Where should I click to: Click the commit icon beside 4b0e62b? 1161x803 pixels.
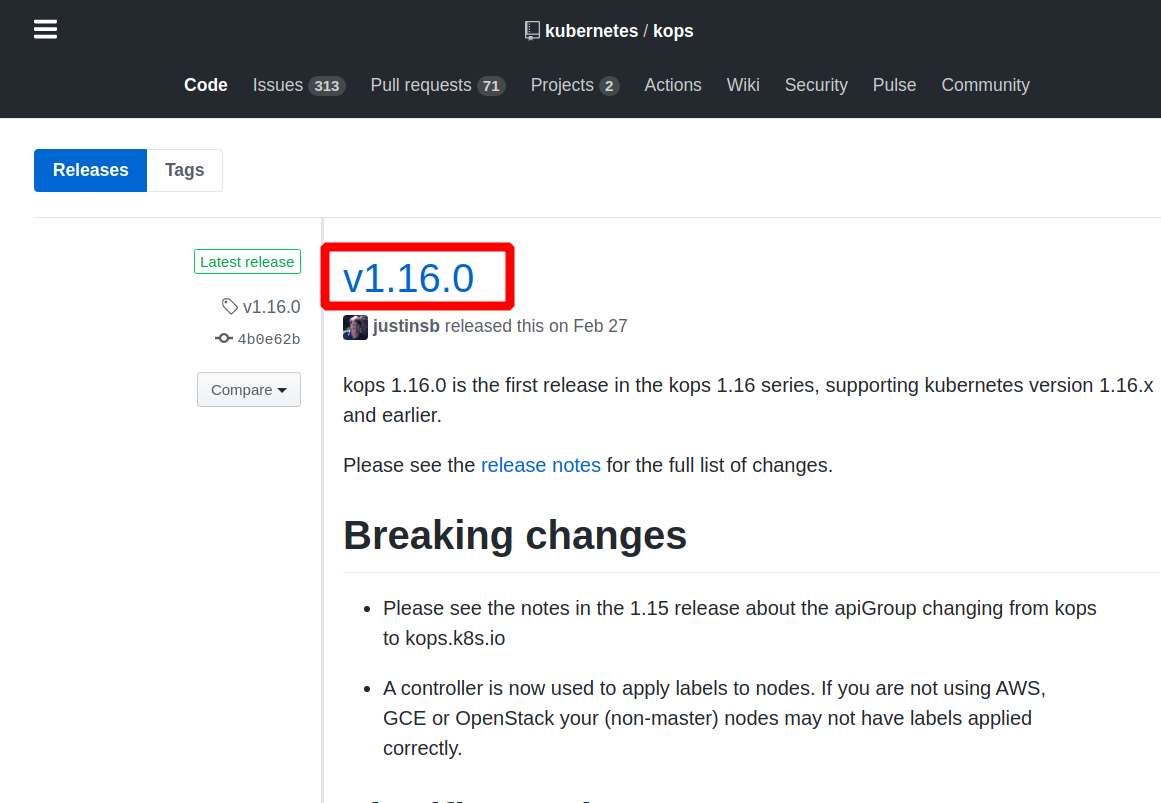pos(224,338)
